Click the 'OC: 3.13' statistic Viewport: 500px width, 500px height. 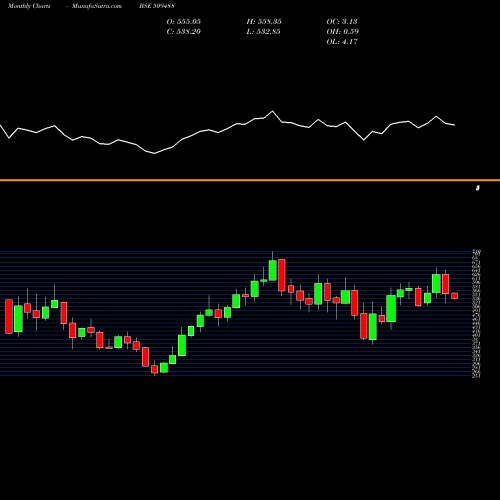342,21
